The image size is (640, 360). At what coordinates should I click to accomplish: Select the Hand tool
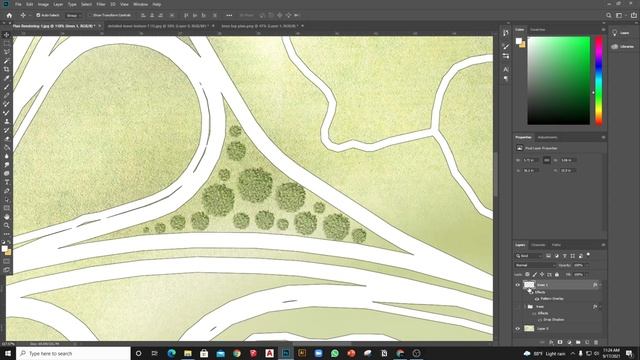tap(7, 217)
